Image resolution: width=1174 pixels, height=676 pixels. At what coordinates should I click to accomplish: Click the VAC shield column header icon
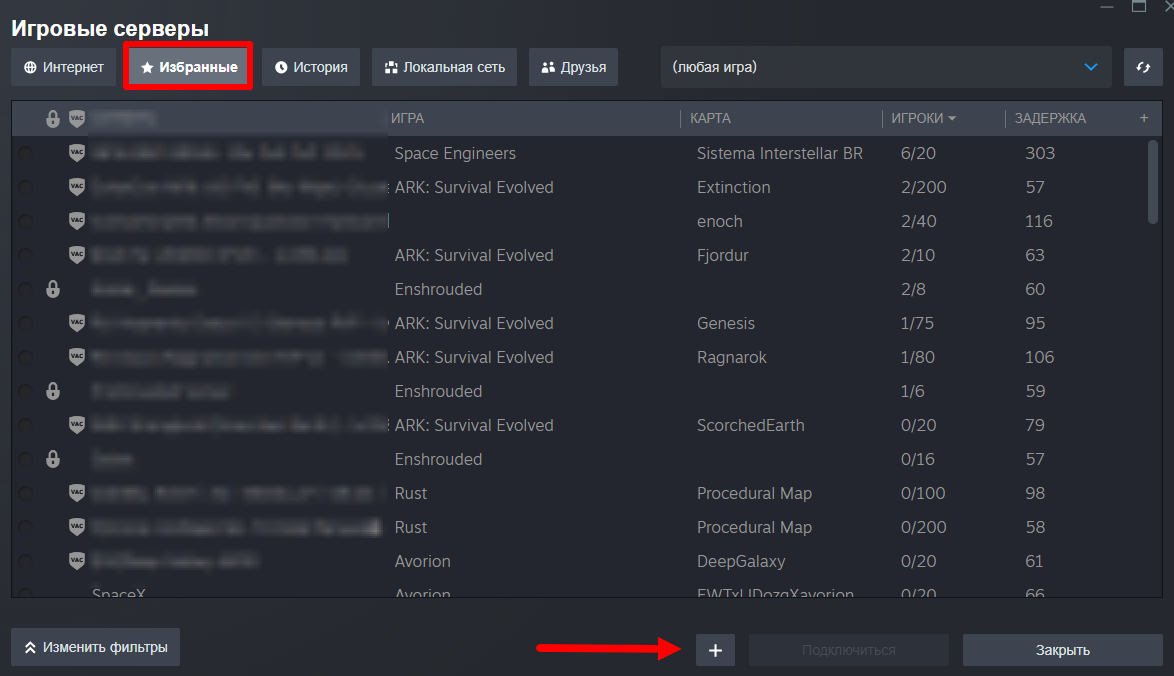click(x=76, y=118)
